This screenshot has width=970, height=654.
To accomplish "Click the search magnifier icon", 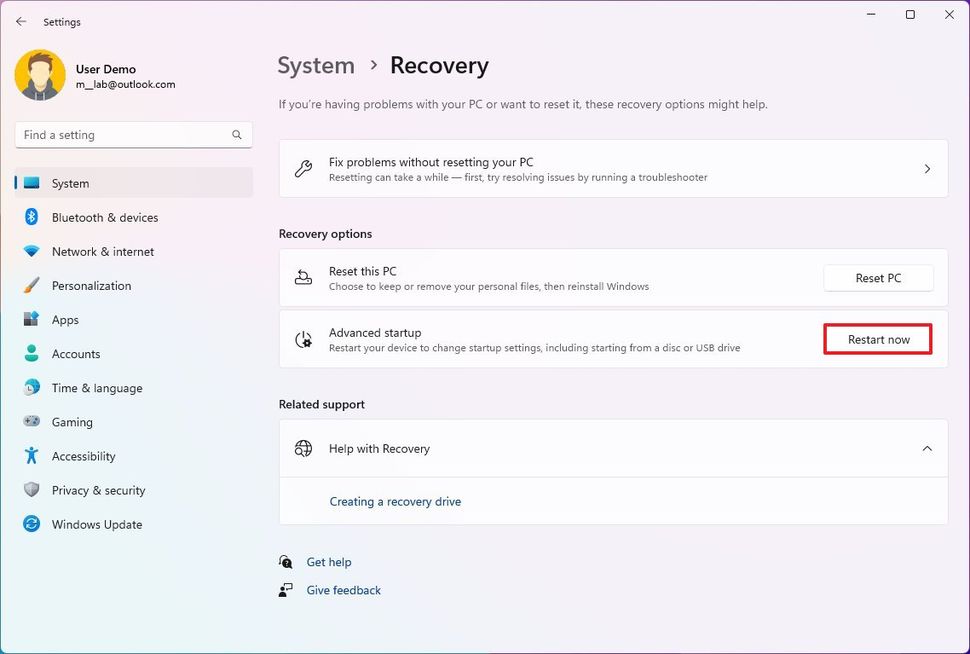I will [x=237, y=135].
